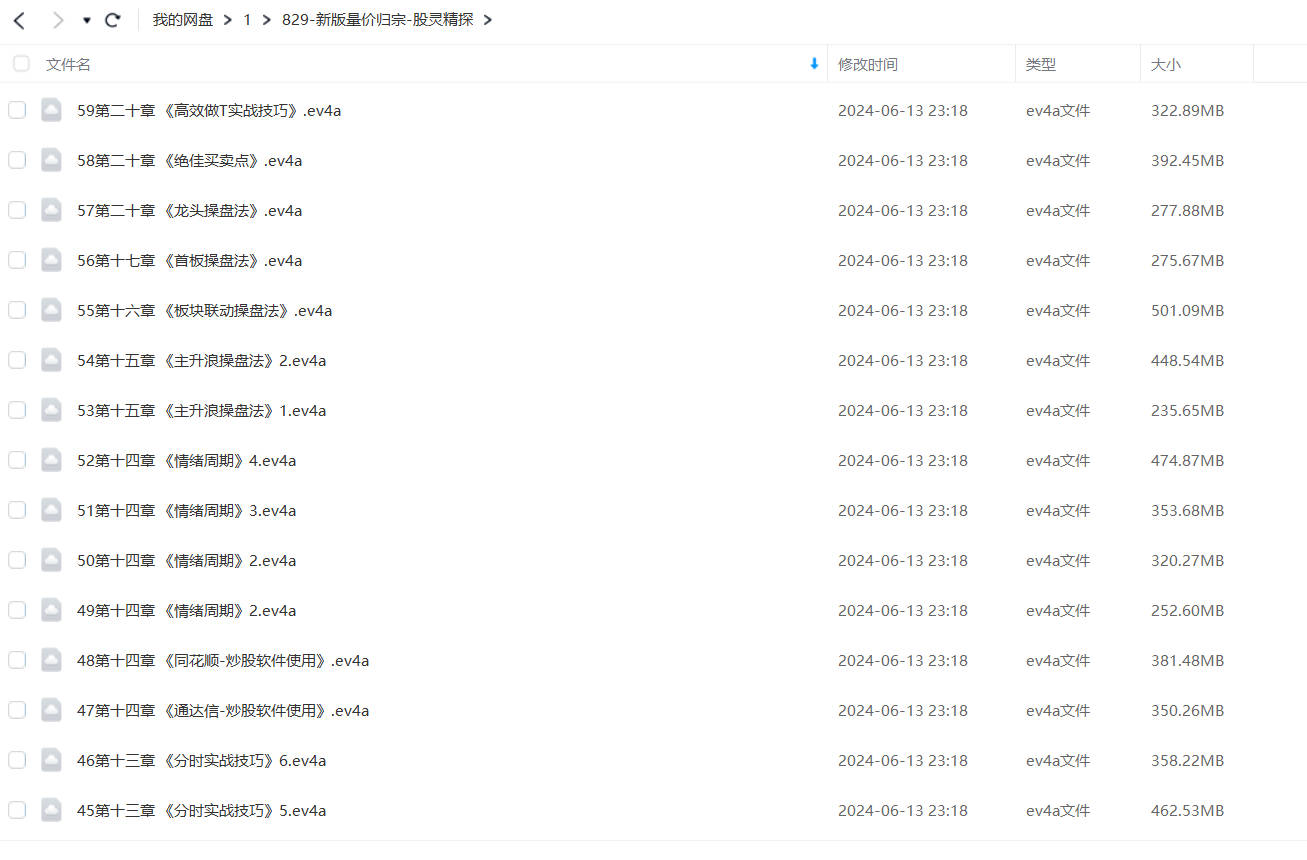This screenshot has width=1307, height=860.
Task: Click size value 322.89MB
Action: (x=1187, y=111)
